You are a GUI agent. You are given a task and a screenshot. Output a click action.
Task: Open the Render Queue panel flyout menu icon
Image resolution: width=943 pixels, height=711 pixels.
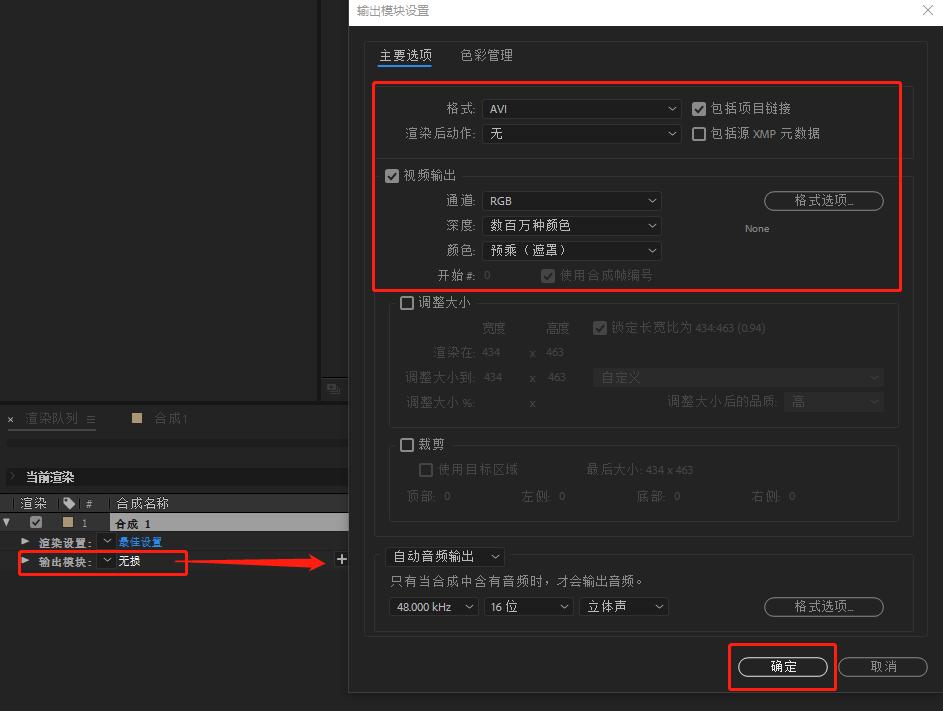pyautogui.click(x=91, y=419)
